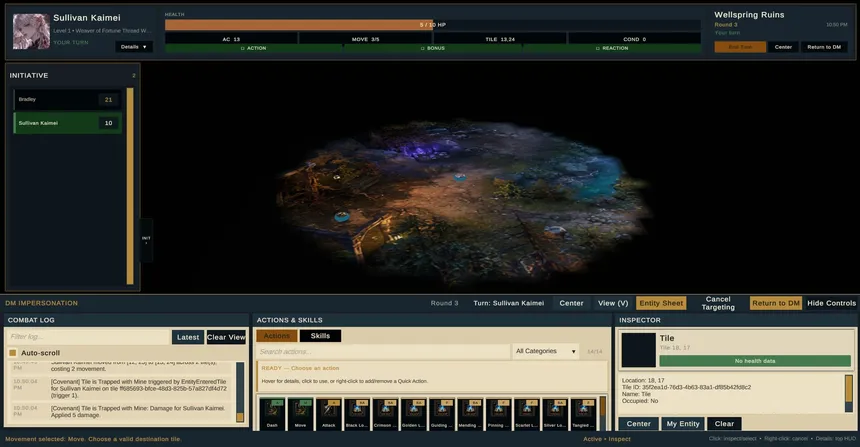Select the Dash action icon
Screen dimensions: 860x447
point(272,414)
